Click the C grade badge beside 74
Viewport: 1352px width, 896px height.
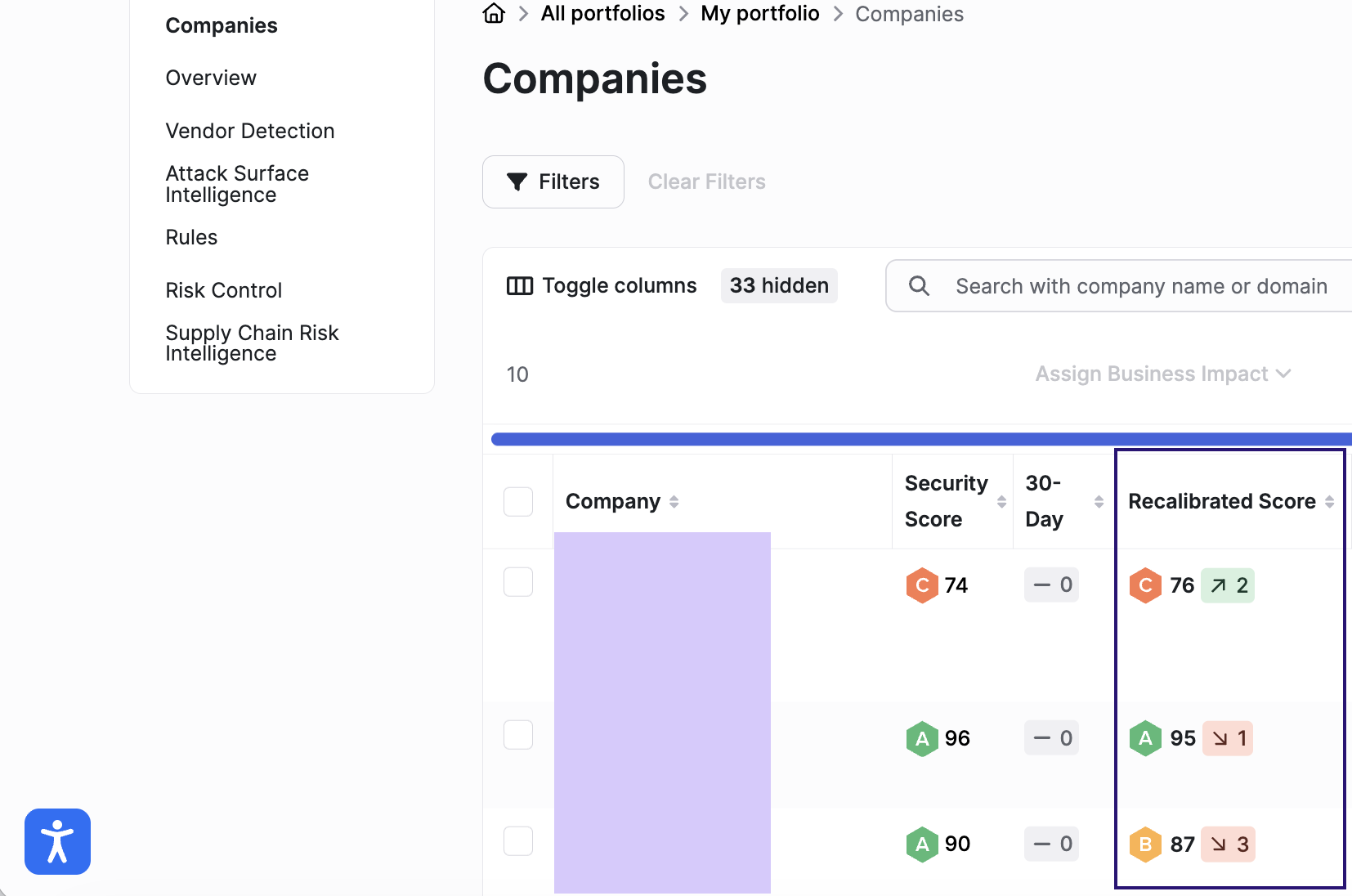point(922,585)
